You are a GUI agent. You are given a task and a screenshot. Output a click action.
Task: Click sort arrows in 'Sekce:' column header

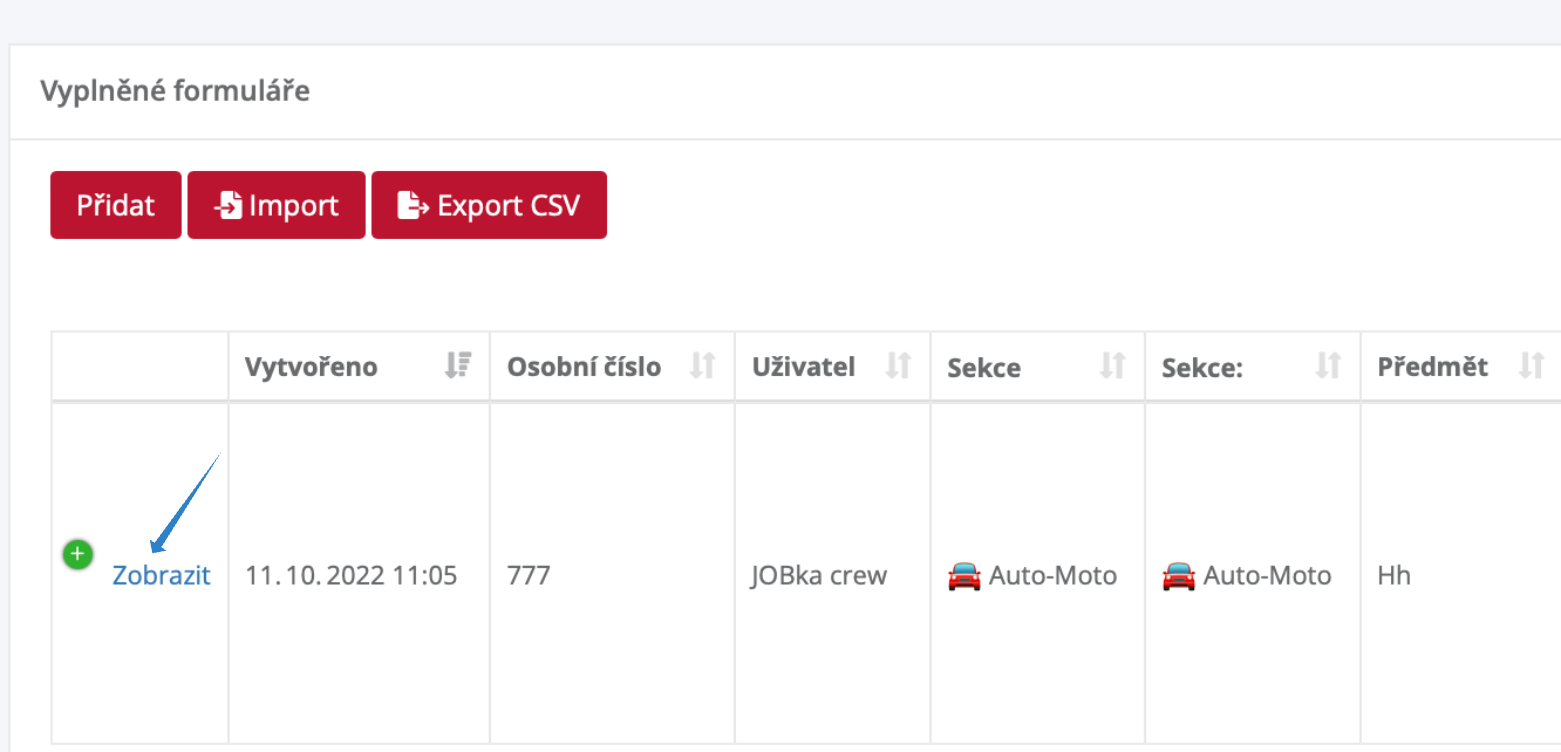pos(1328,367)
